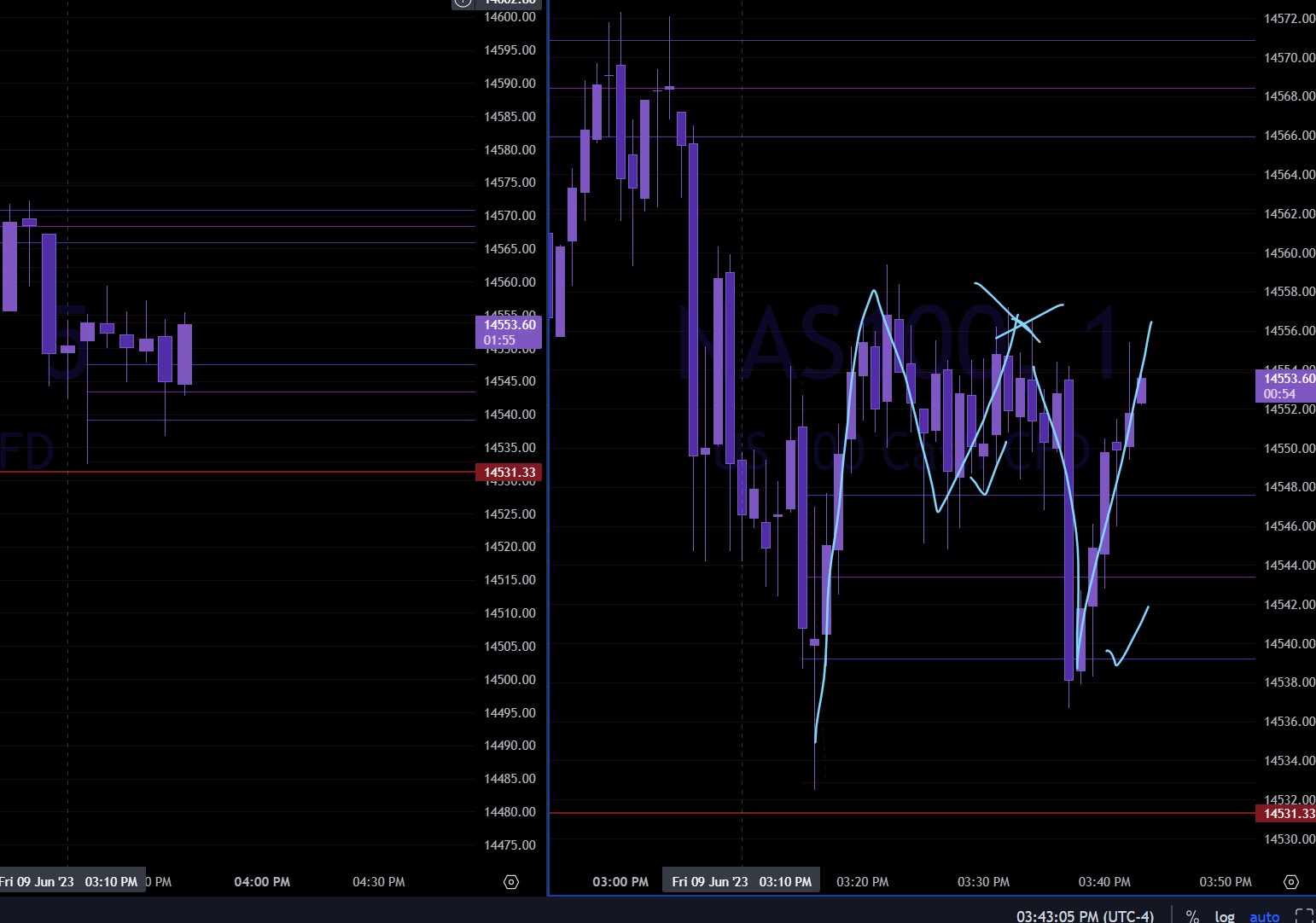The height and width of the screenshot is (923, 1316).
Task: Click the 03:00 PM time axis label
Action: (x=620, y=881)
